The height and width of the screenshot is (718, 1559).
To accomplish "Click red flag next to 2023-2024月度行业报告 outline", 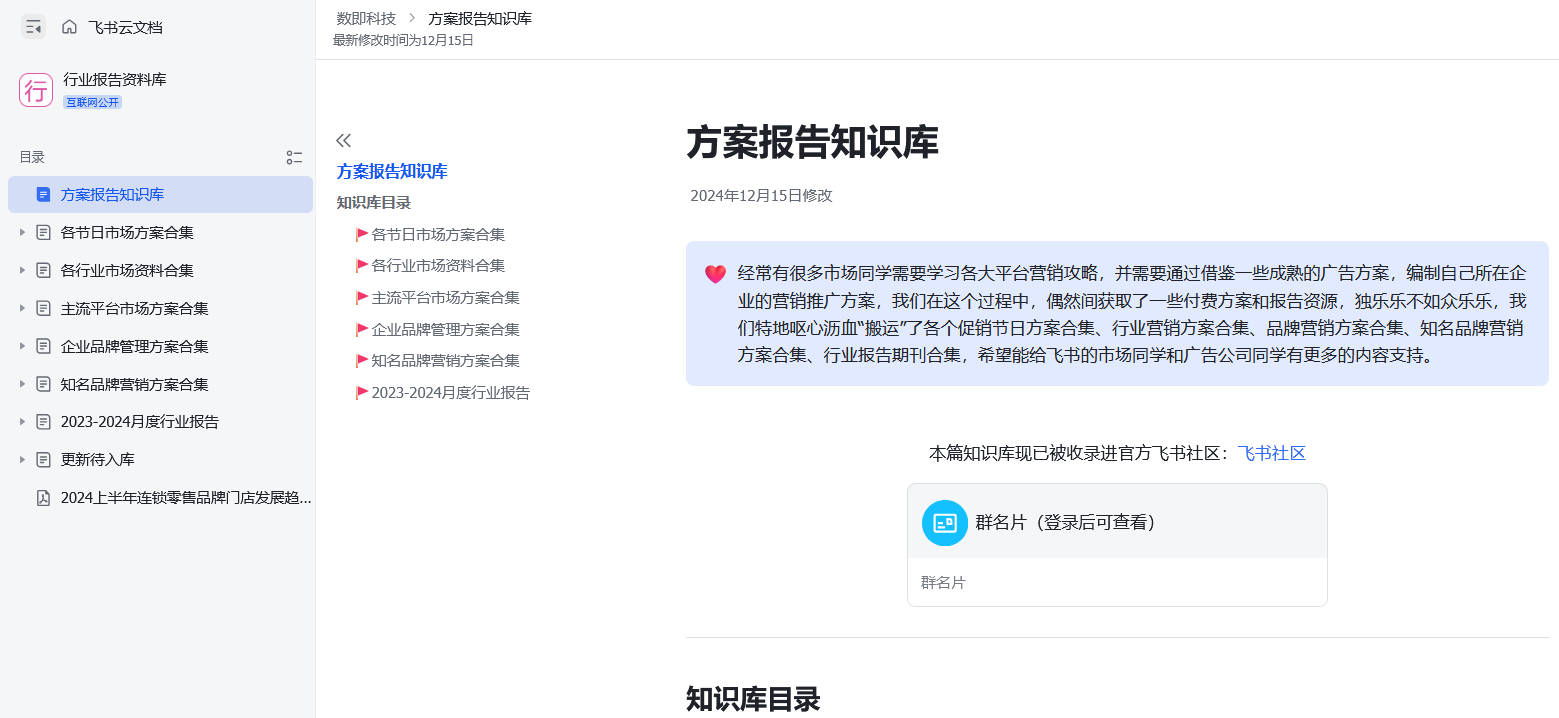I will pyautogui.click(x=362, y=393).
